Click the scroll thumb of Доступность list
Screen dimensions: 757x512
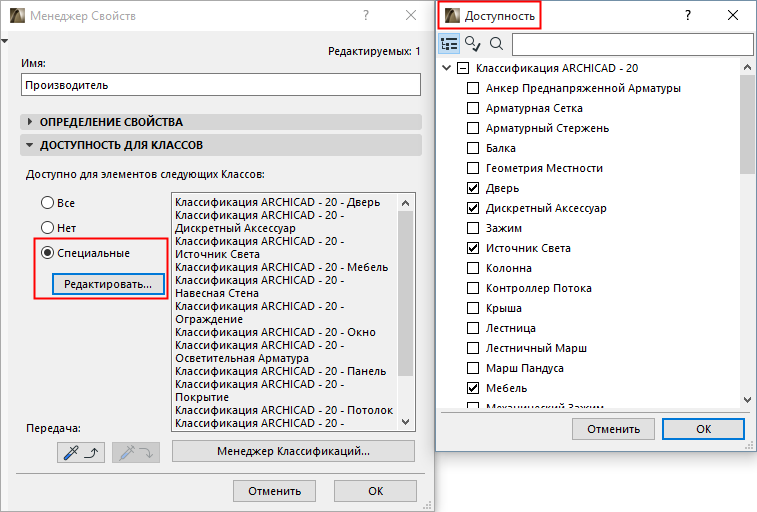pyautogui.click(x=747, y=125)
